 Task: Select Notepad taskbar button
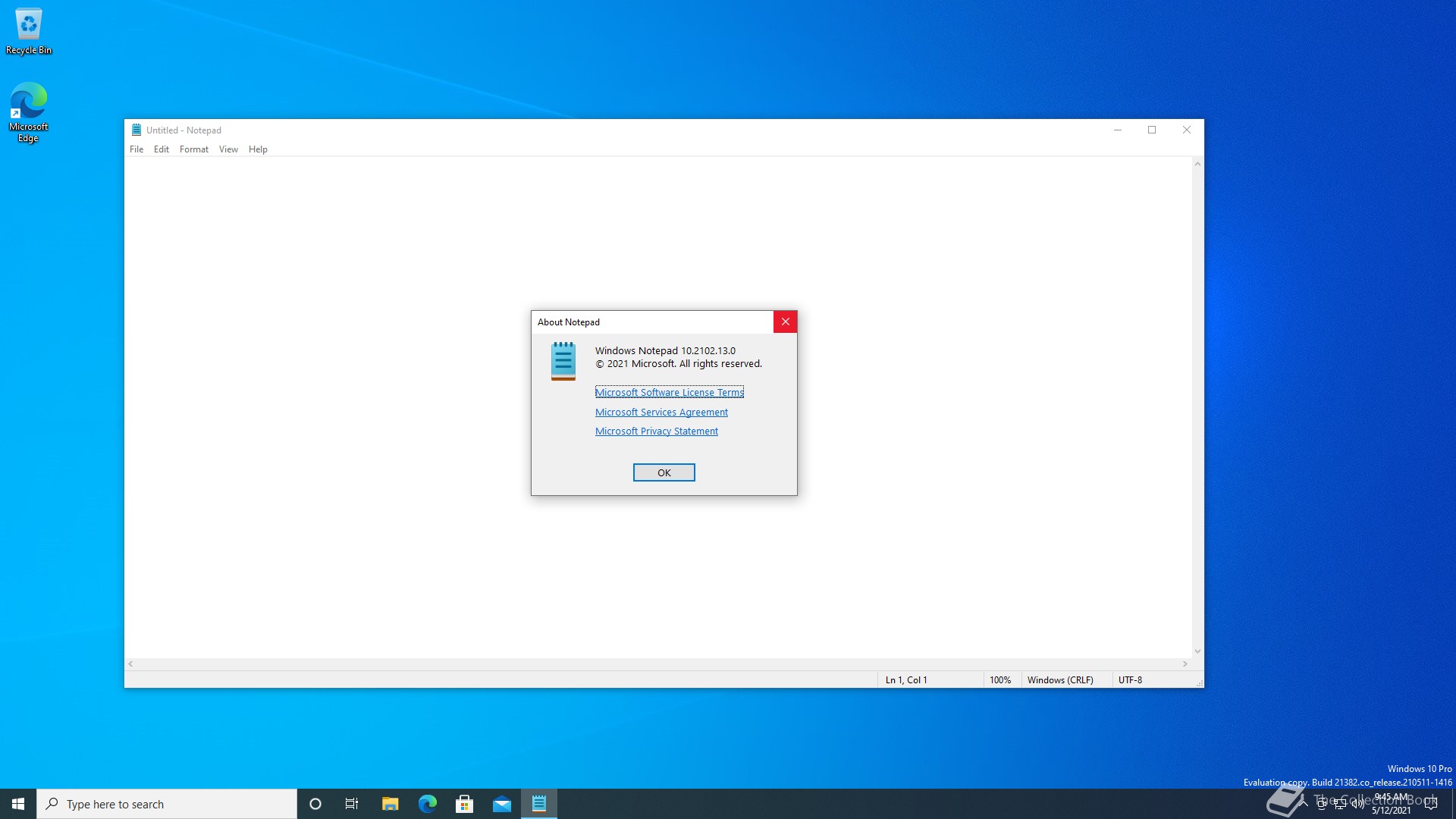point(539,804)
